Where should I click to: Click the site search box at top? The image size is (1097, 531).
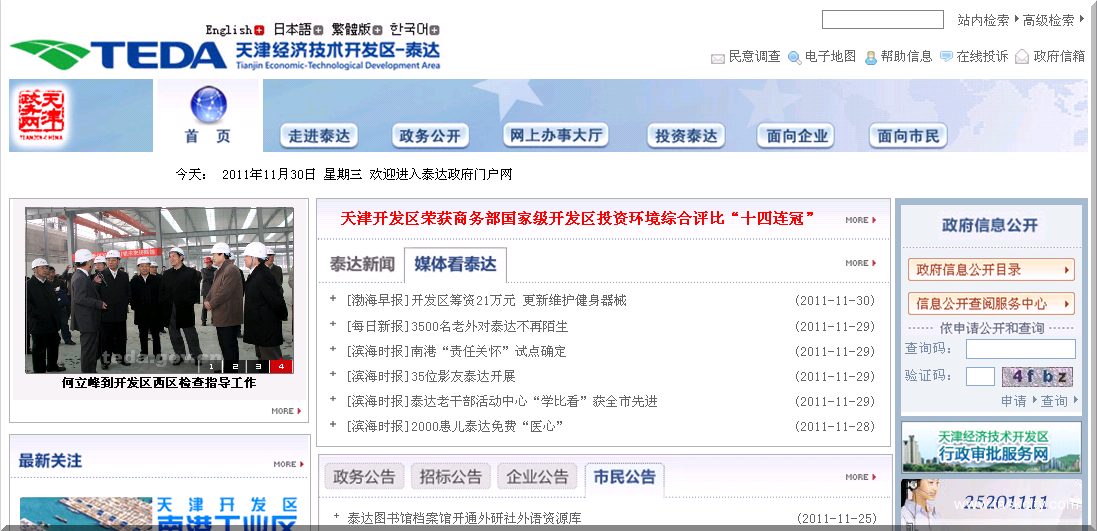point(882,20)
